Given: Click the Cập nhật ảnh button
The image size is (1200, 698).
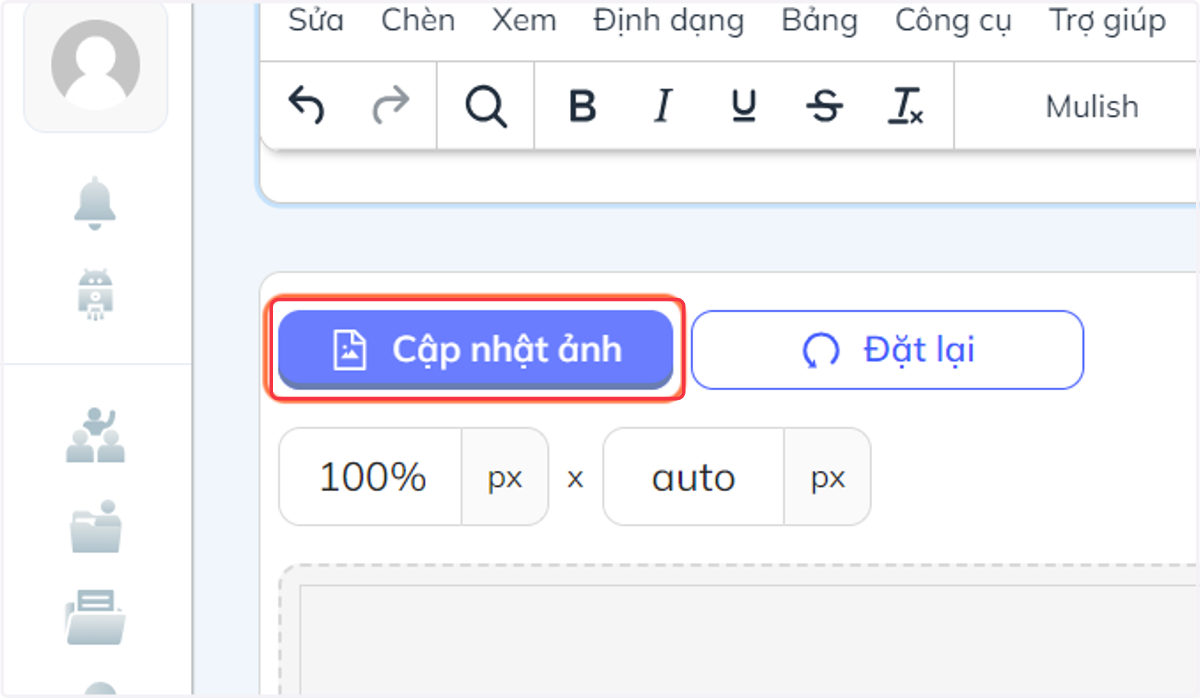Looking at the screenshot, I should pos(476,349).
